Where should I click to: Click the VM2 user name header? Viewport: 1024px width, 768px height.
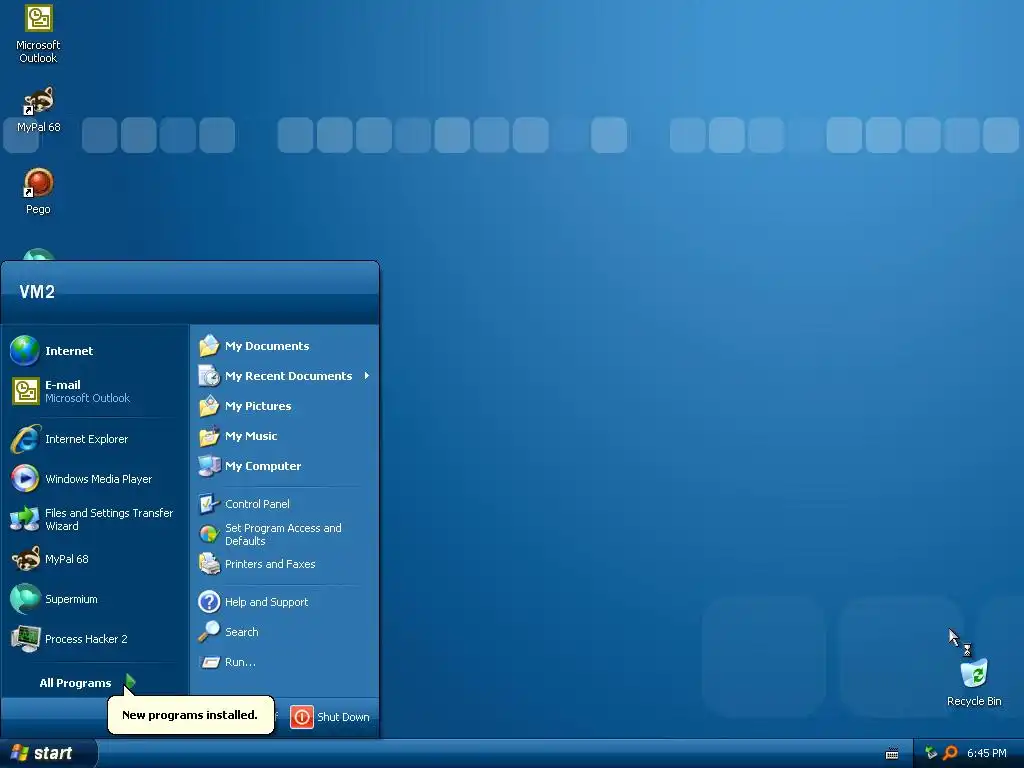pos(37,291)
